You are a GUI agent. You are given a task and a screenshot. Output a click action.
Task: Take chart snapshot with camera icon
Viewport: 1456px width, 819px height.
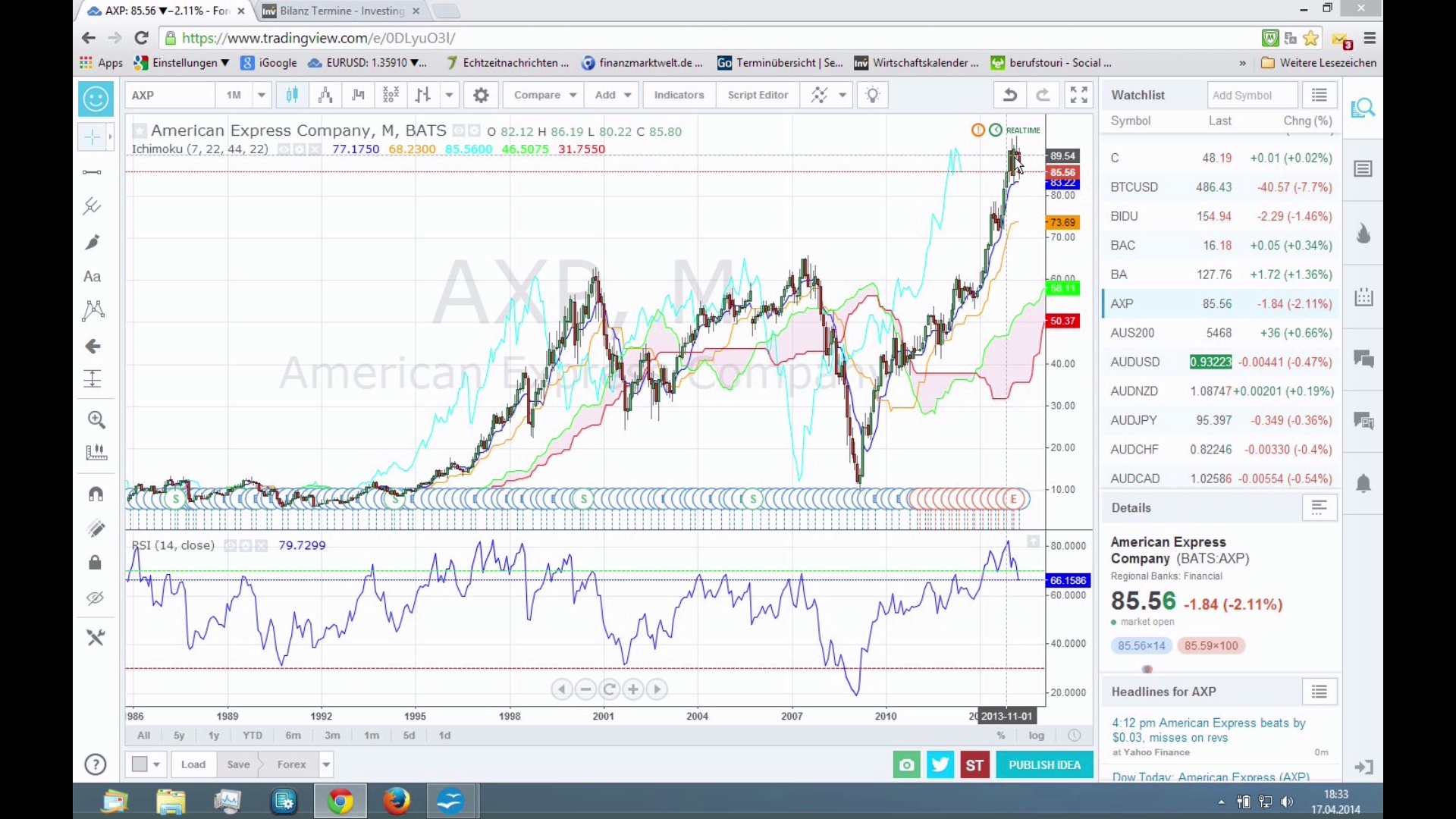coord(906,765)
